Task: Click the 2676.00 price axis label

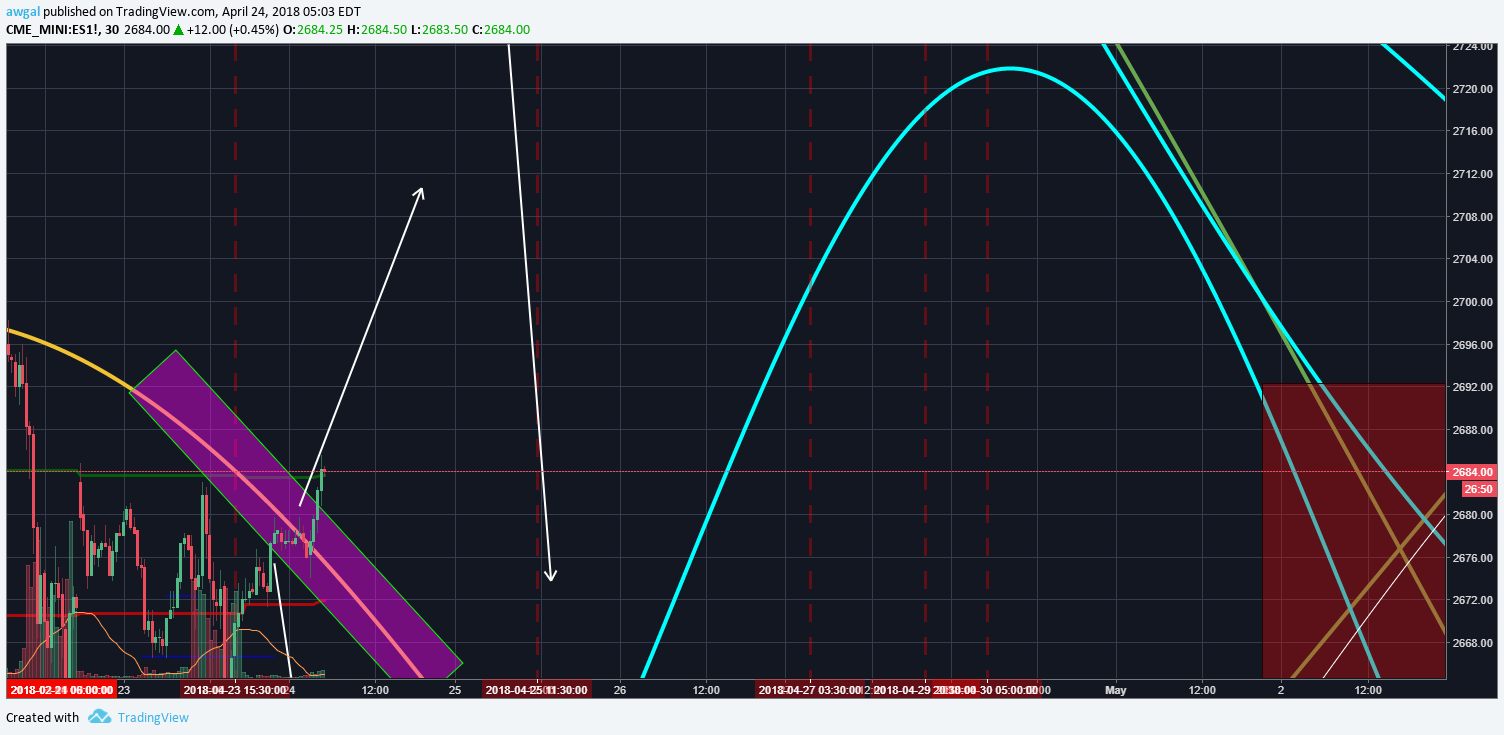Action: tap(1475, 557)
